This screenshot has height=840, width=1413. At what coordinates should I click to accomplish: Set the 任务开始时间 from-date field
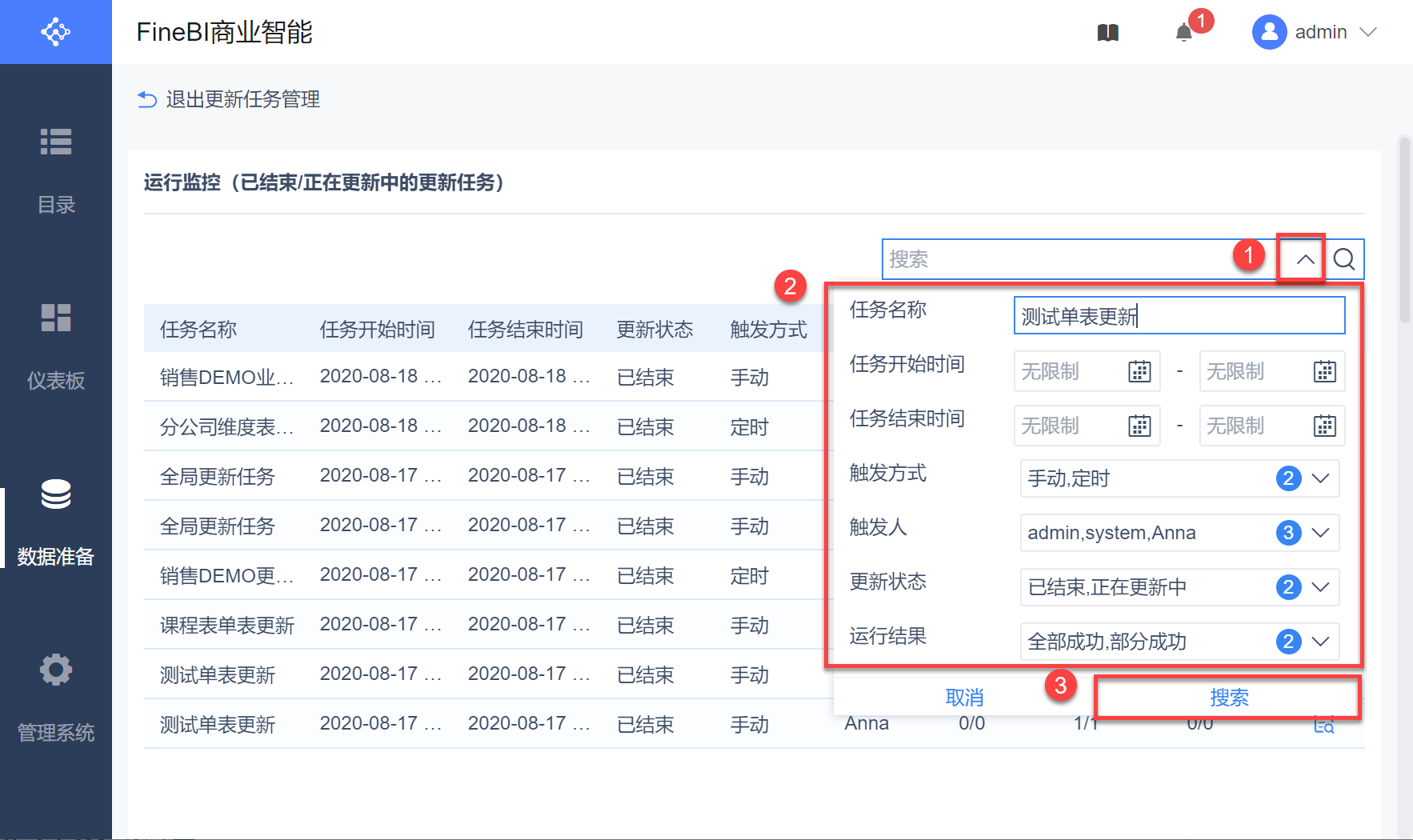pos(1087,371)
